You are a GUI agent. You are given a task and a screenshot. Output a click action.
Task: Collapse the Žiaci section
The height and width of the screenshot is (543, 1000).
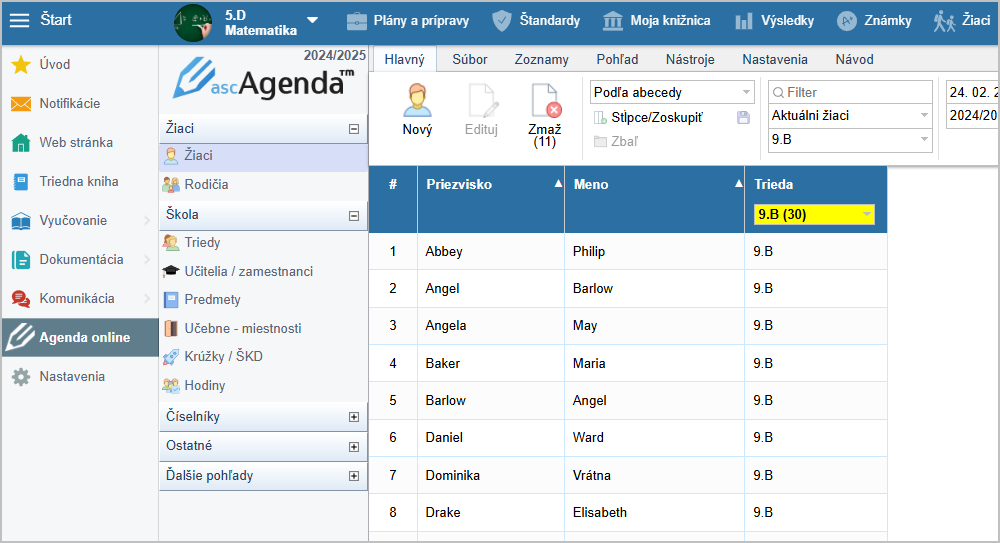(353, 129)
